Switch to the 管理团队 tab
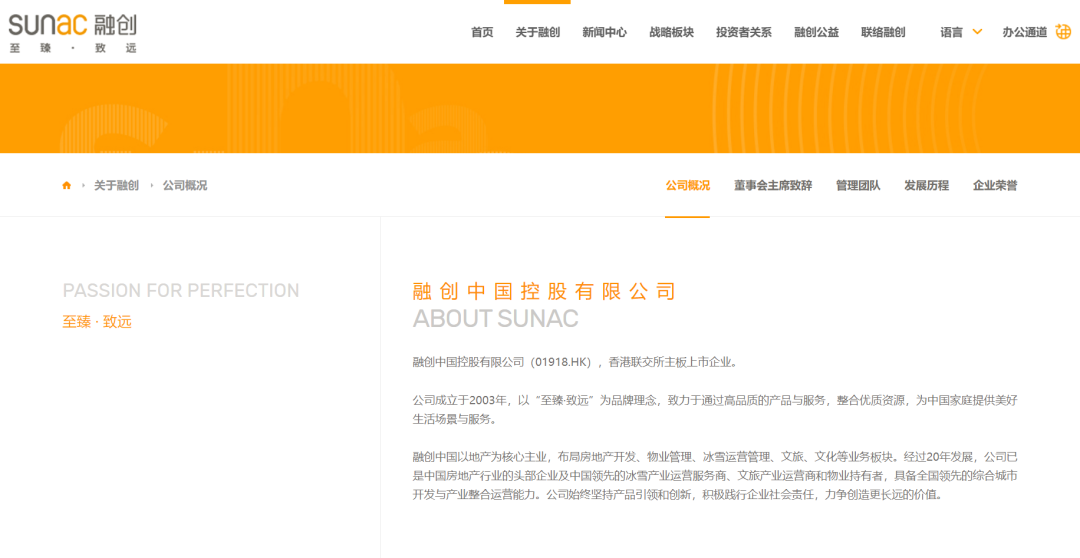1080x558 pixels. (x=858, y=185)
